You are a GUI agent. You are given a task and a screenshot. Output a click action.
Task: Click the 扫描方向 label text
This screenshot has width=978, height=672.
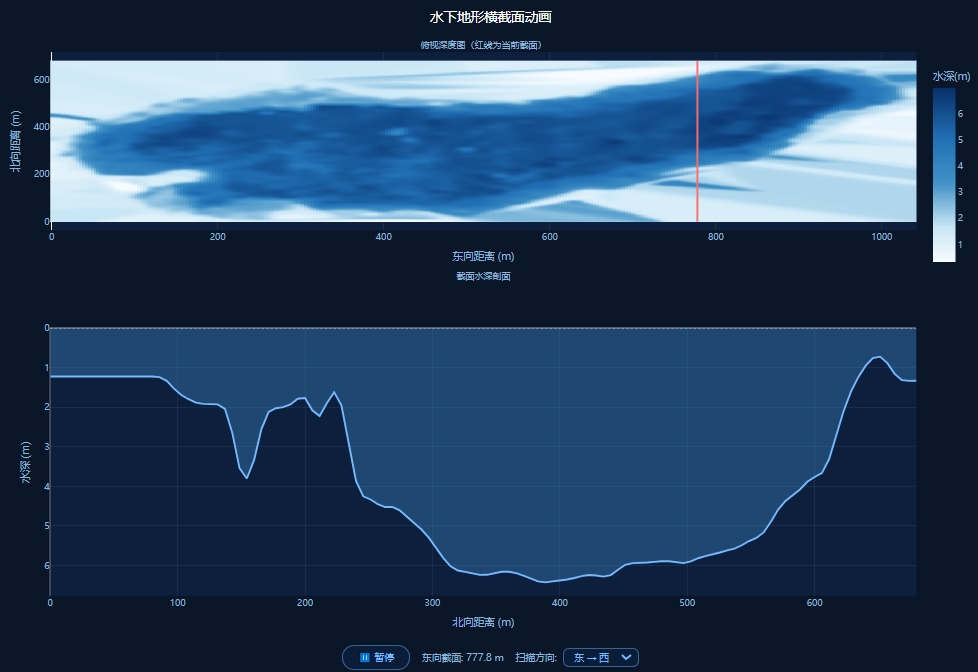point(536,657)
